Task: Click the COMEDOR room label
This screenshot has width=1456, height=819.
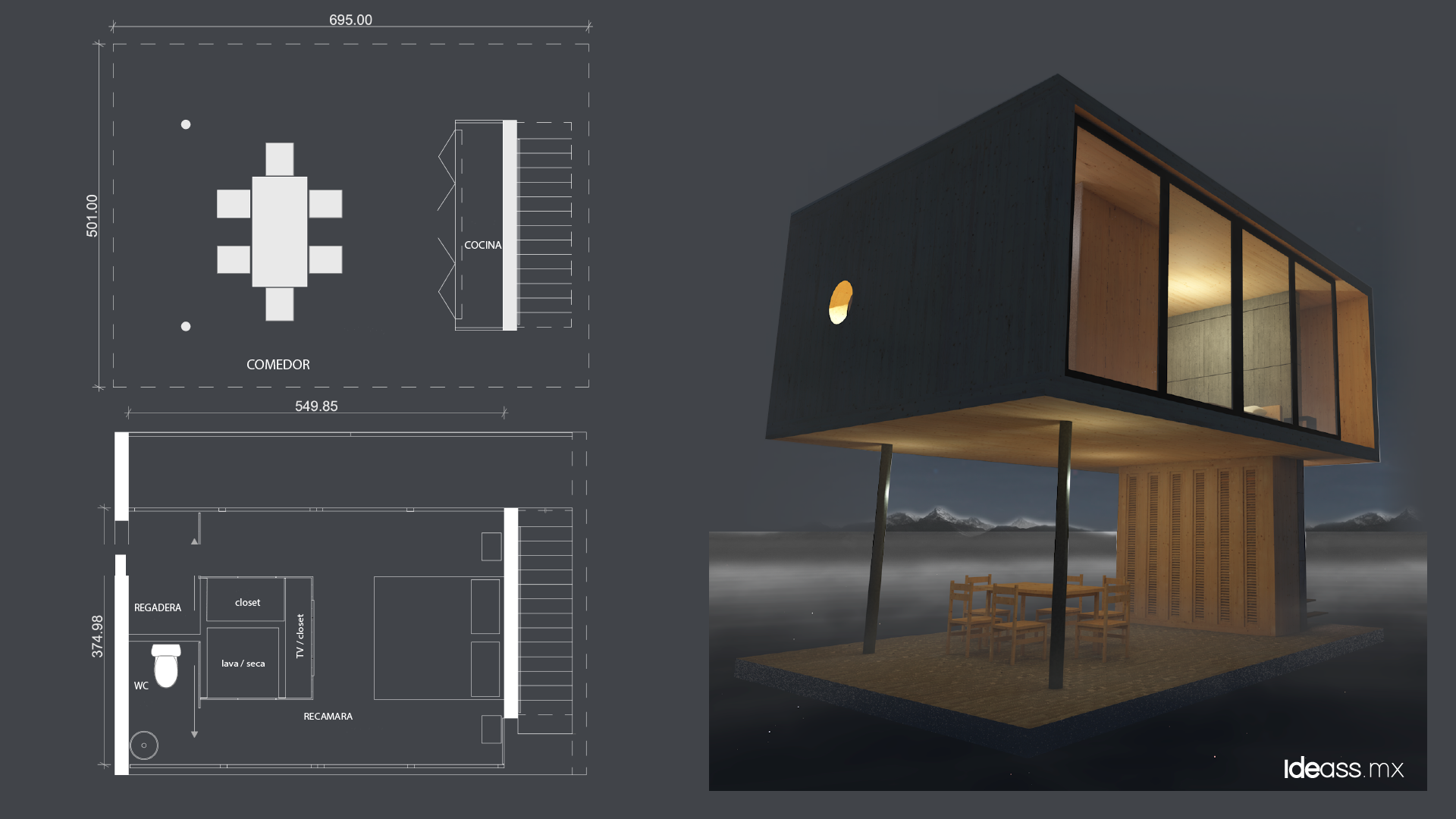Action: pos(278,365)
